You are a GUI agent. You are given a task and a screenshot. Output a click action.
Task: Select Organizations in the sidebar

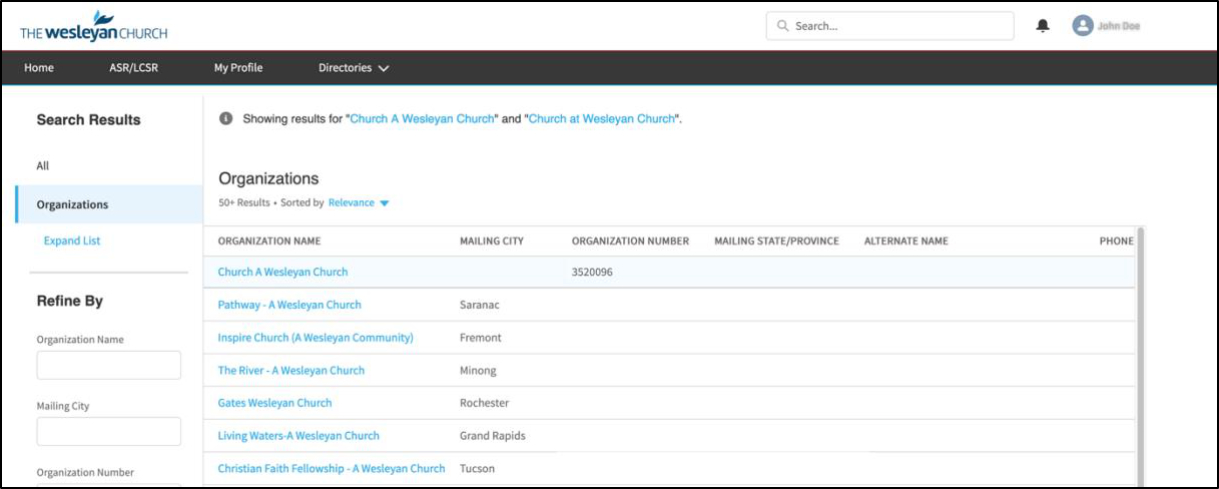tap(109, 204)
